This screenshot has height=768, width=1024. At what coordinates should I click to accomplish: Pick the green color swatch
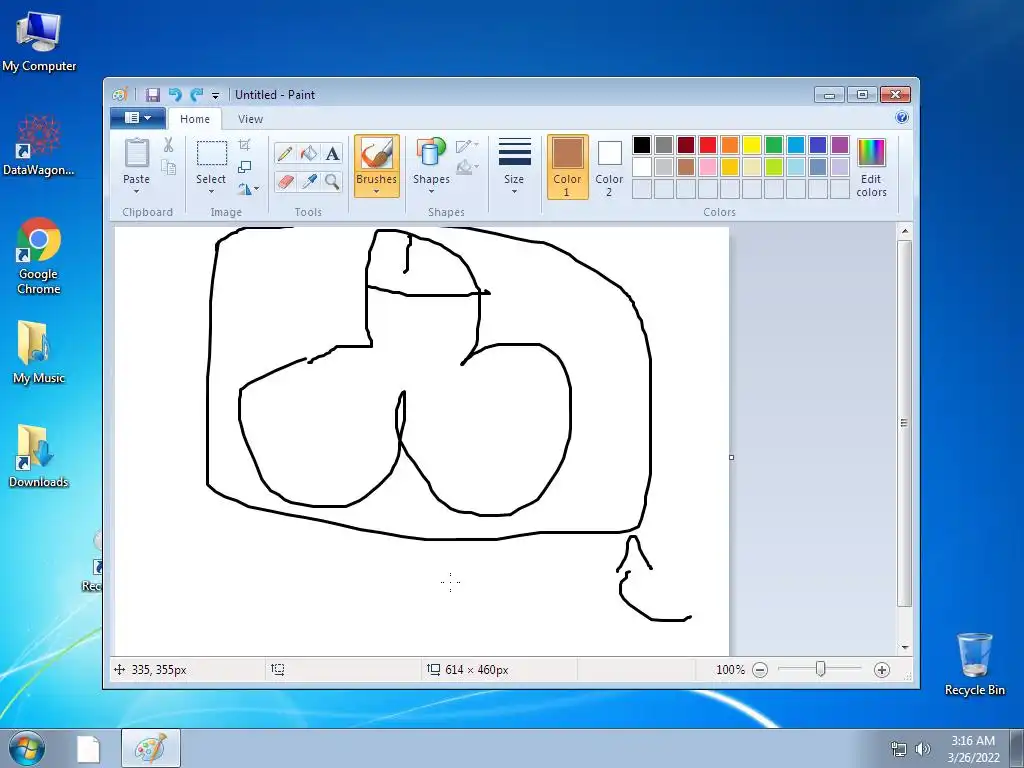[774, 145]
